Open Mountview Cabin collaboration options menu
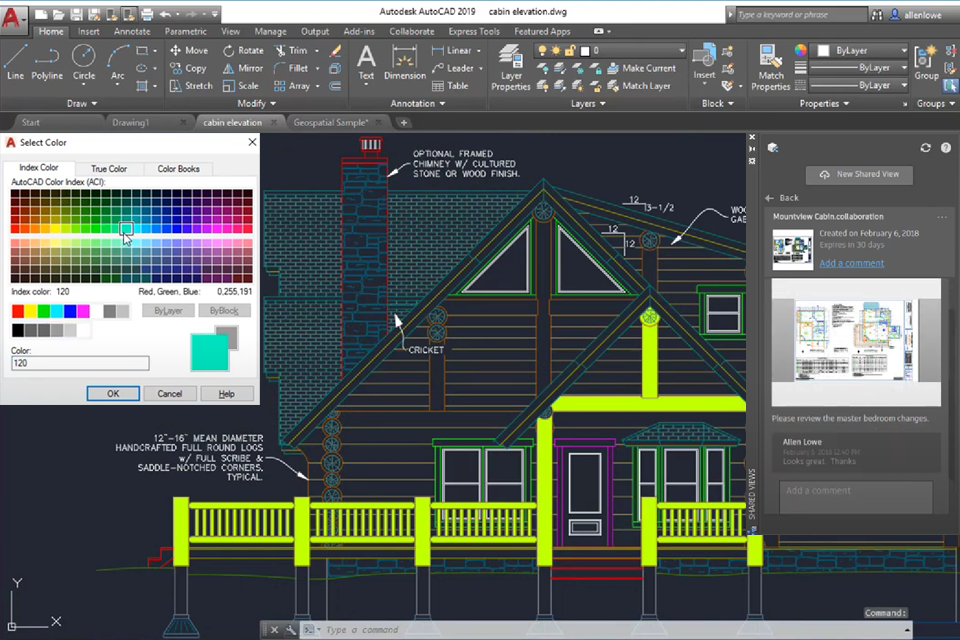The image size is (960, 640). point(942,217)
